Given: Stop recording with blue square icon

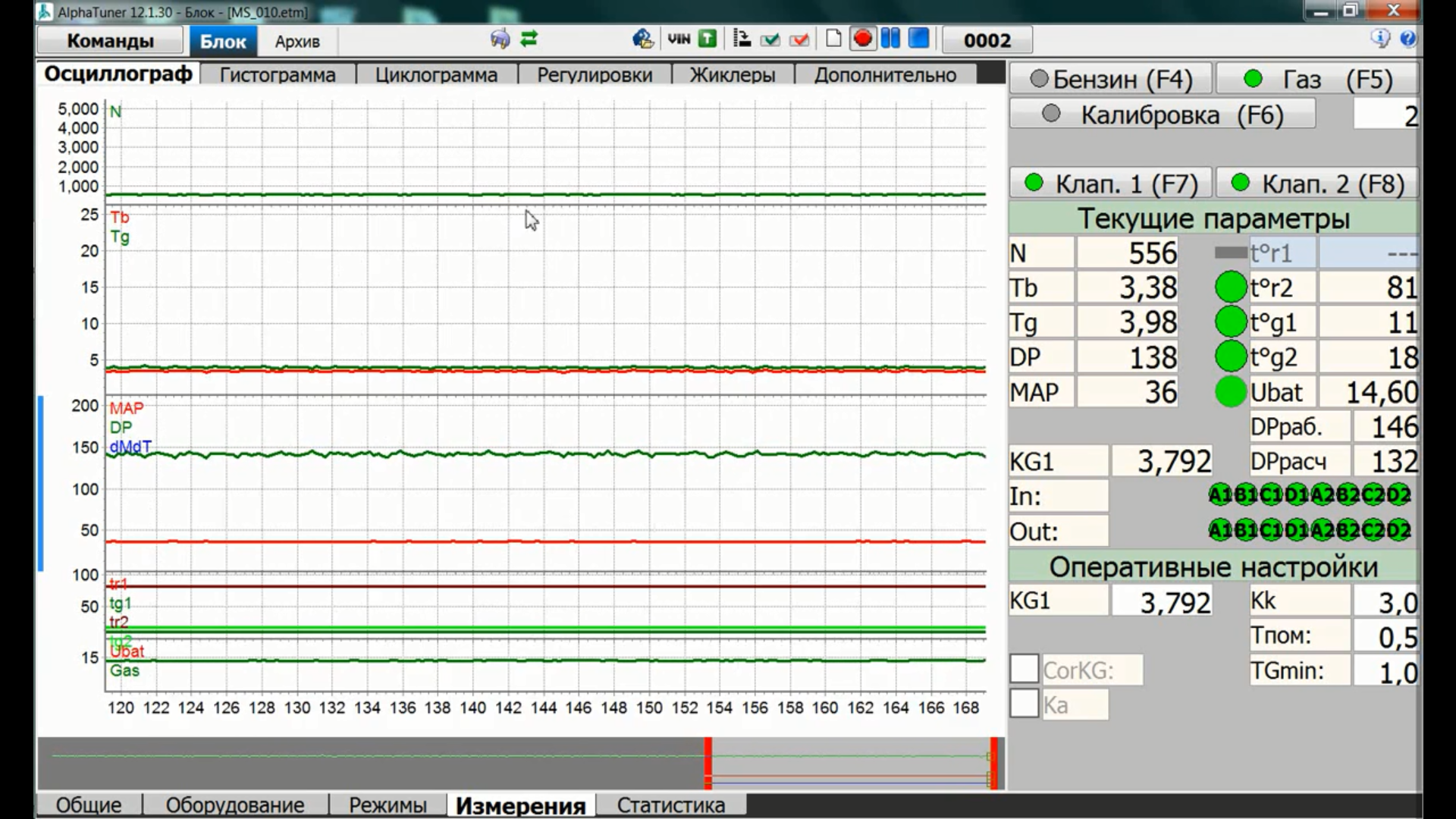Looking at the screenshot, I should tap(918, 39).
